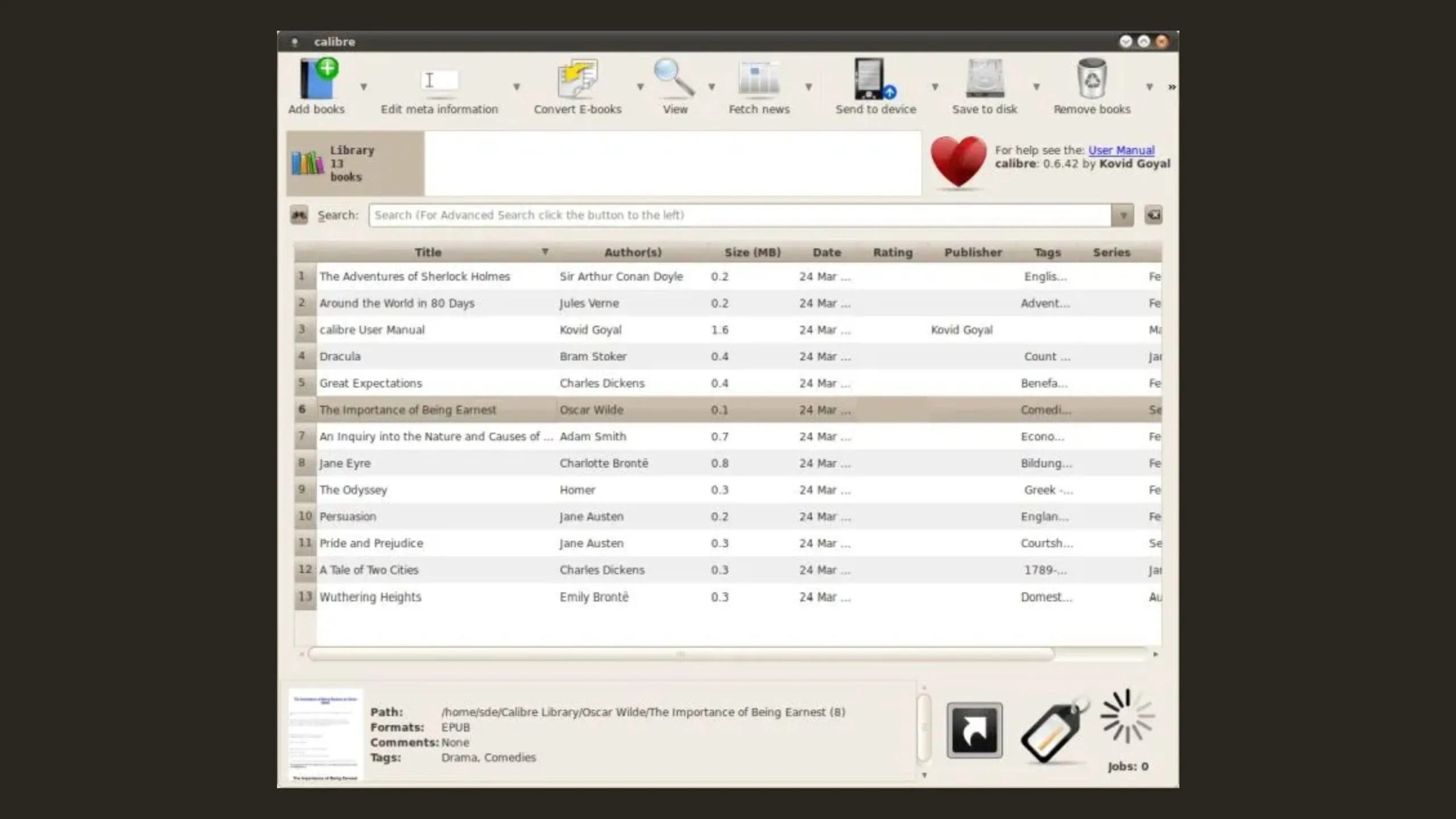The image size is (1456, 819).
Task: Select Pride and Prejudice title
Action: 371,543
